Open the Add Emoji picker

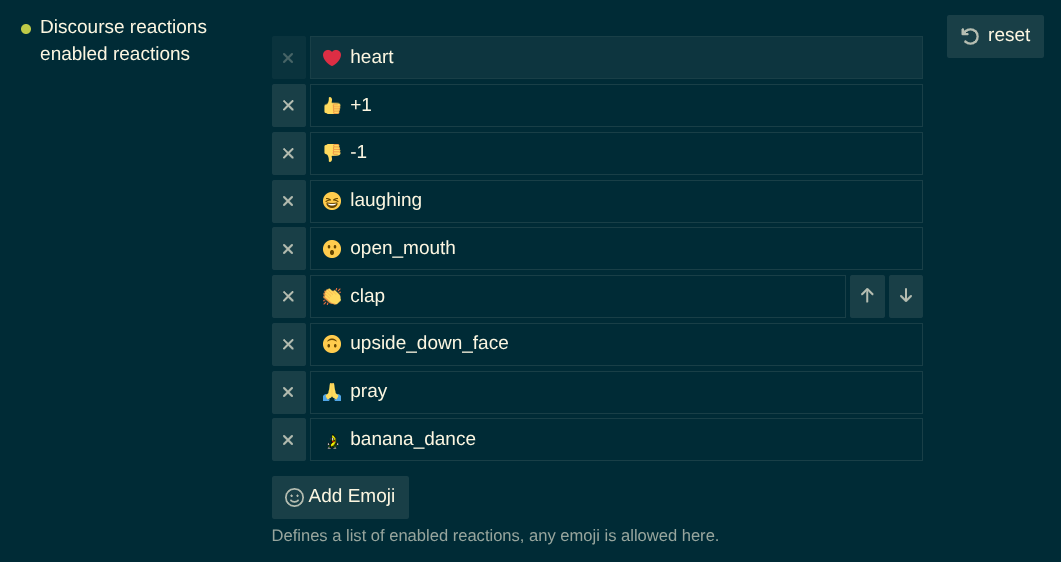pos(340,497)
